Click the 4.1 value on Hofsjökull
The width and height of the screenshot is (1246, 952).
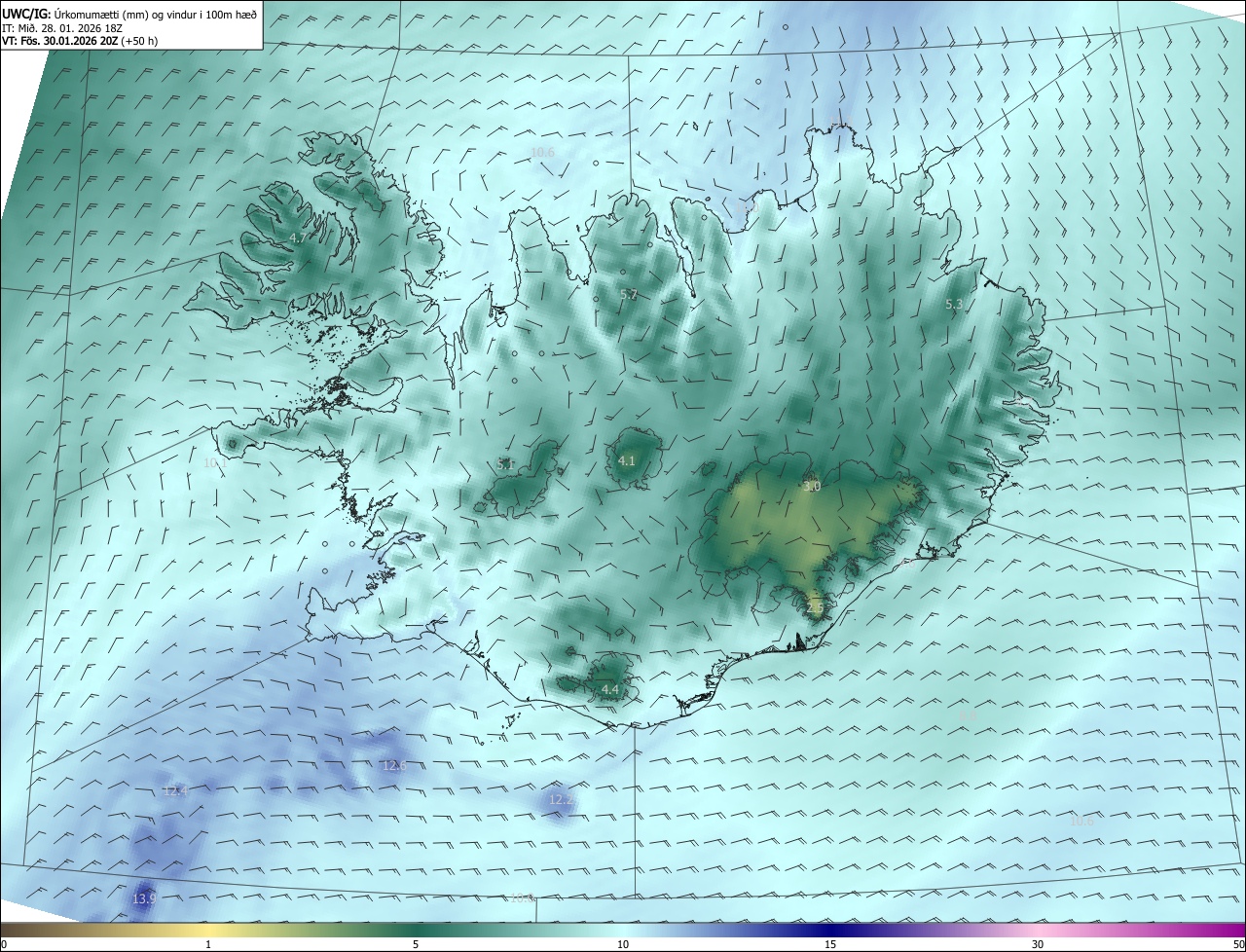(x=627, y=460)
